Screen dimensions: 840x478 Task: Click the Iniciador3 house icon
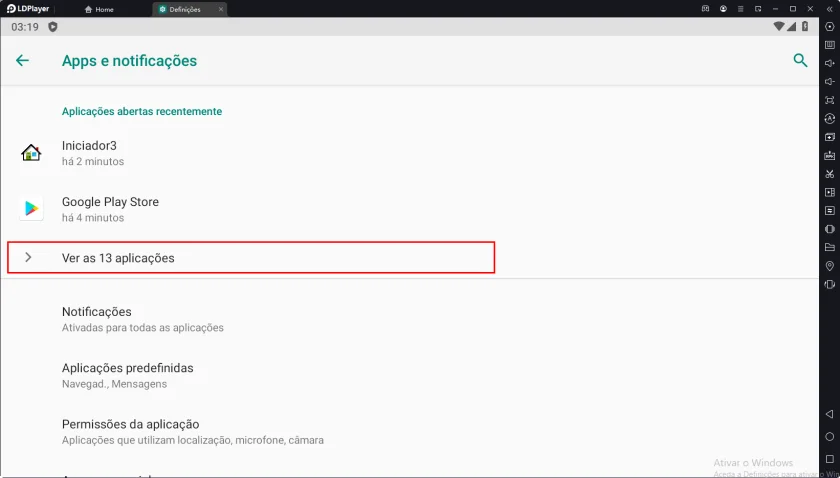click(x=31, y=153)
